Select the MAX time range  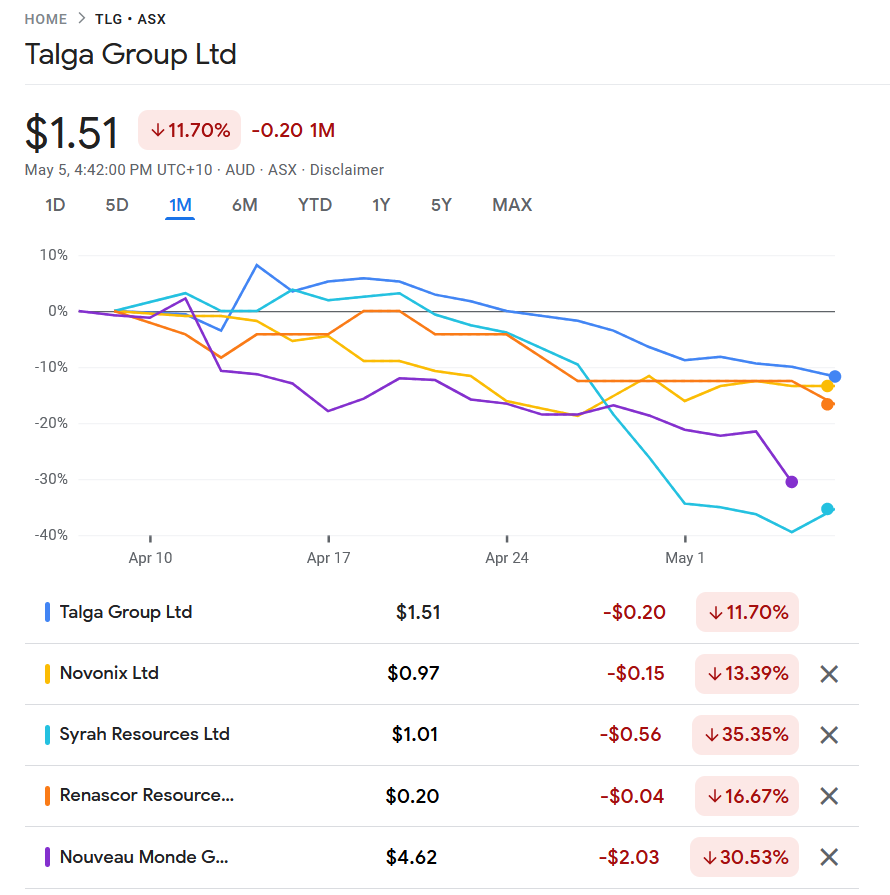[x=512, y=205]
